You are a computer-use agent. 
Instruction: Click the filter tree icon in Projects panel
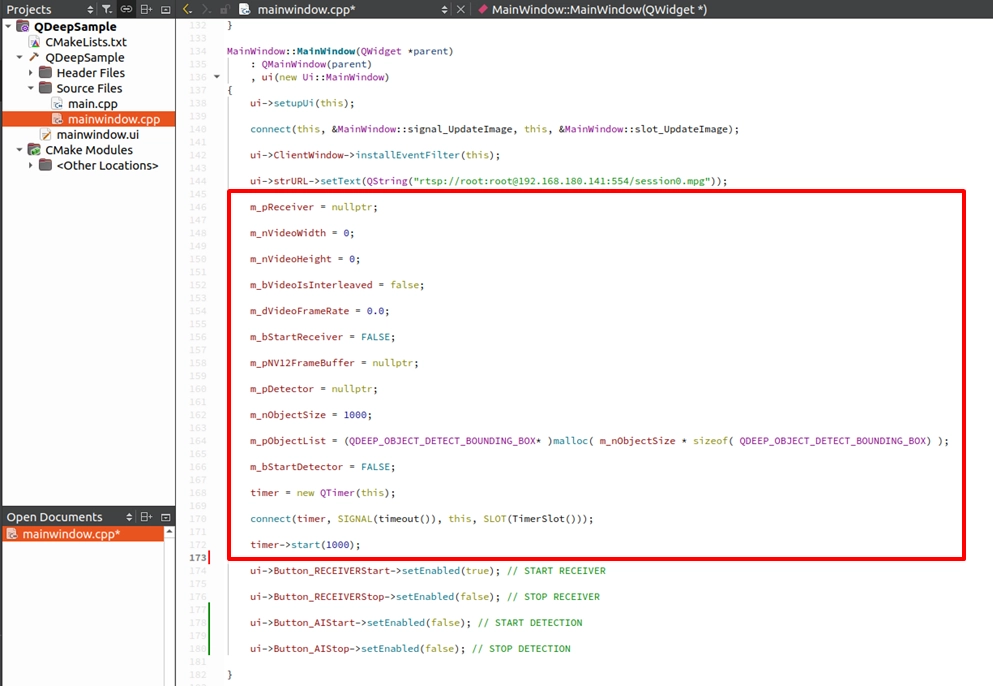pyautogui.click(x=107, y=10)
